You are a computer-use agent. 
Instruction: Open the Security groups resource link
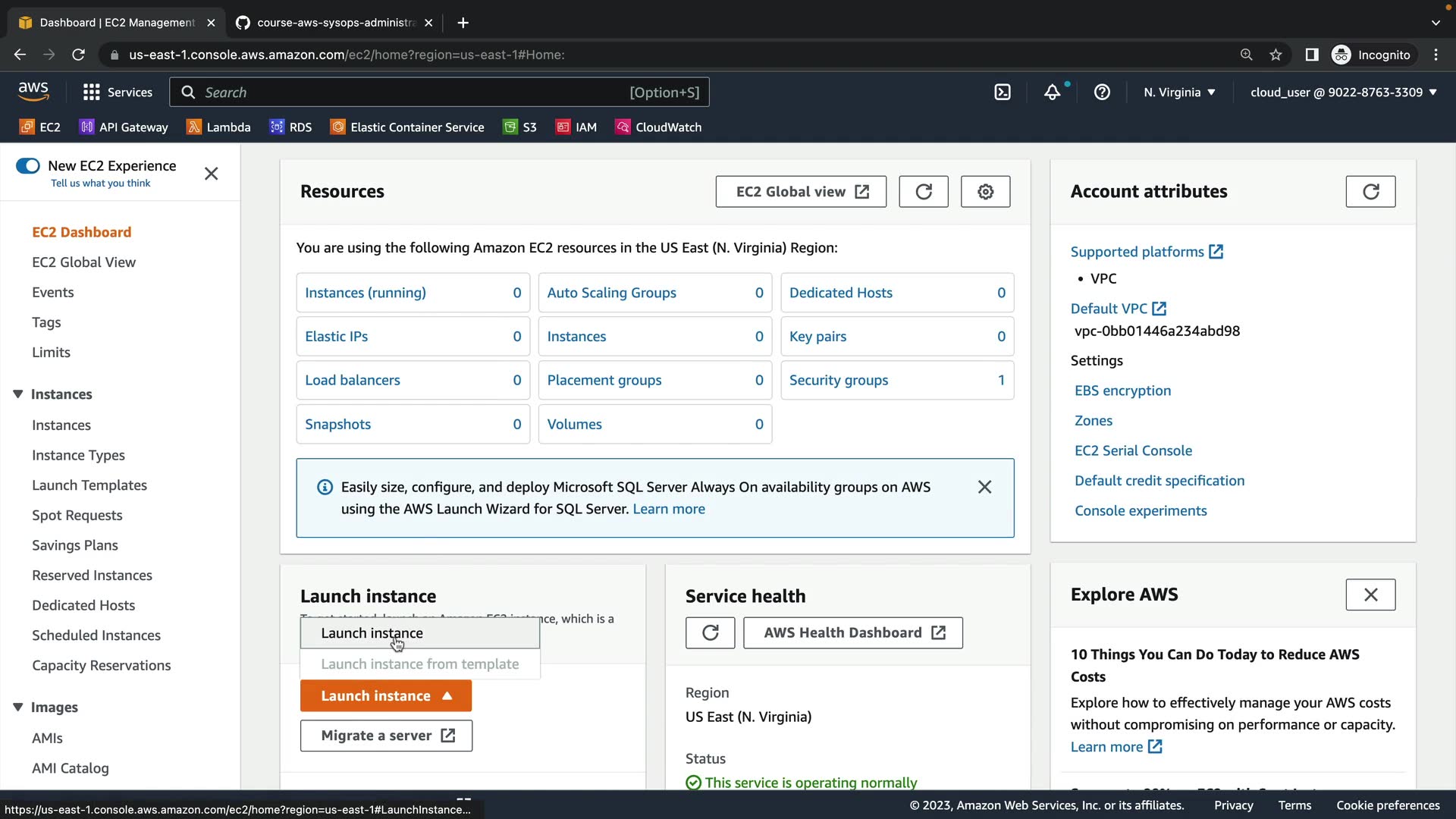coord(838,381)
